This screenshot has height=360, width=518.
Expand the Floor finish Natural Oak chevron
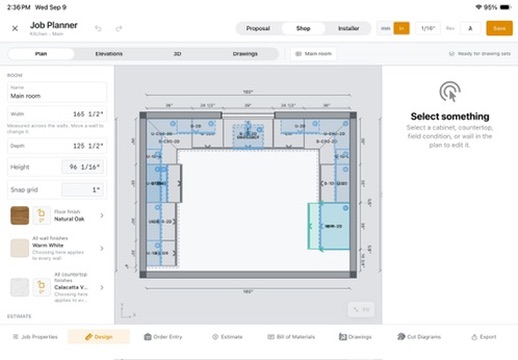pyautogui.click(x=102, y=215)
